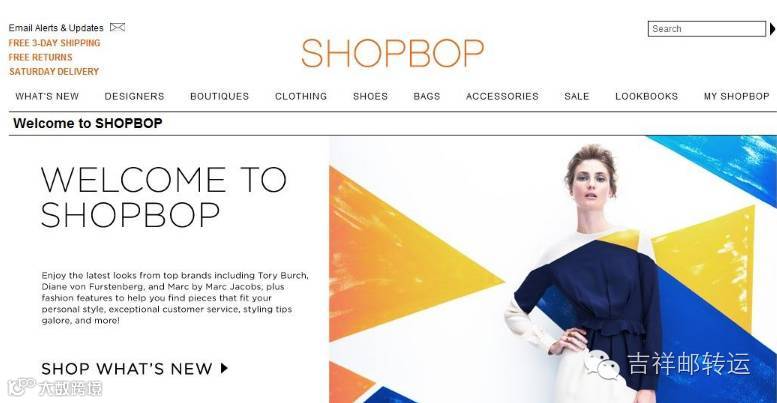Click the email envelope icon
This screenshot has width=777, height=403.
[117, 27]
